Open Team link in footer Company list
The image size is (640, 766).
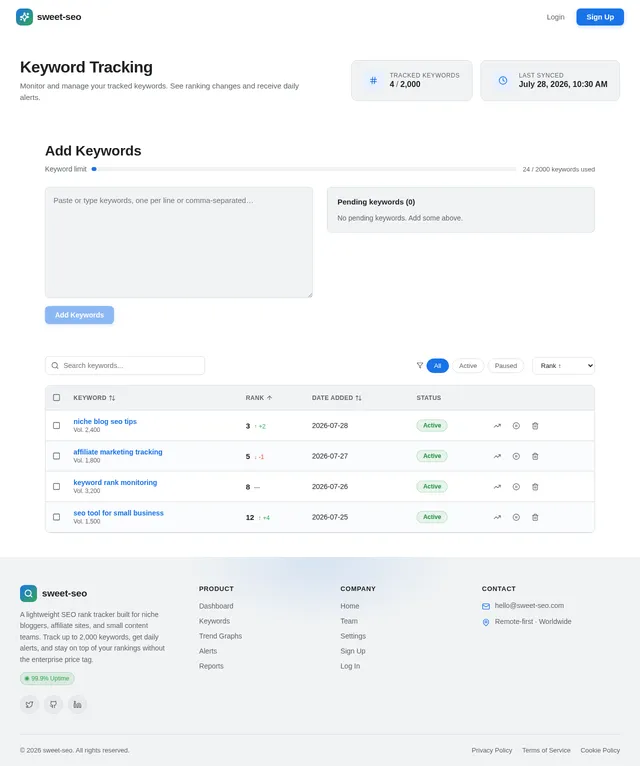coord(349,621)
